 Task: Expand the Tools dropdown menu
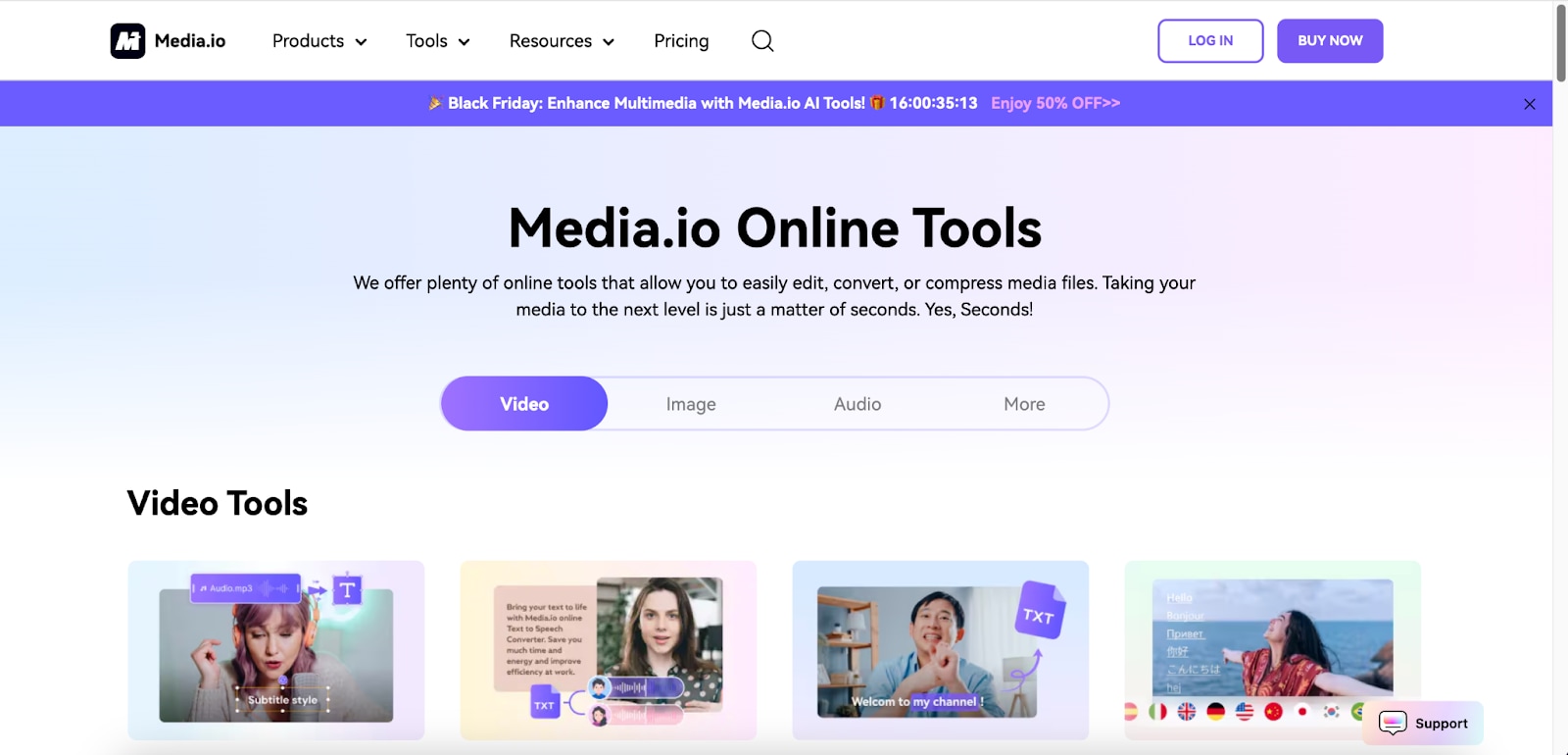[x=438, y=41]
